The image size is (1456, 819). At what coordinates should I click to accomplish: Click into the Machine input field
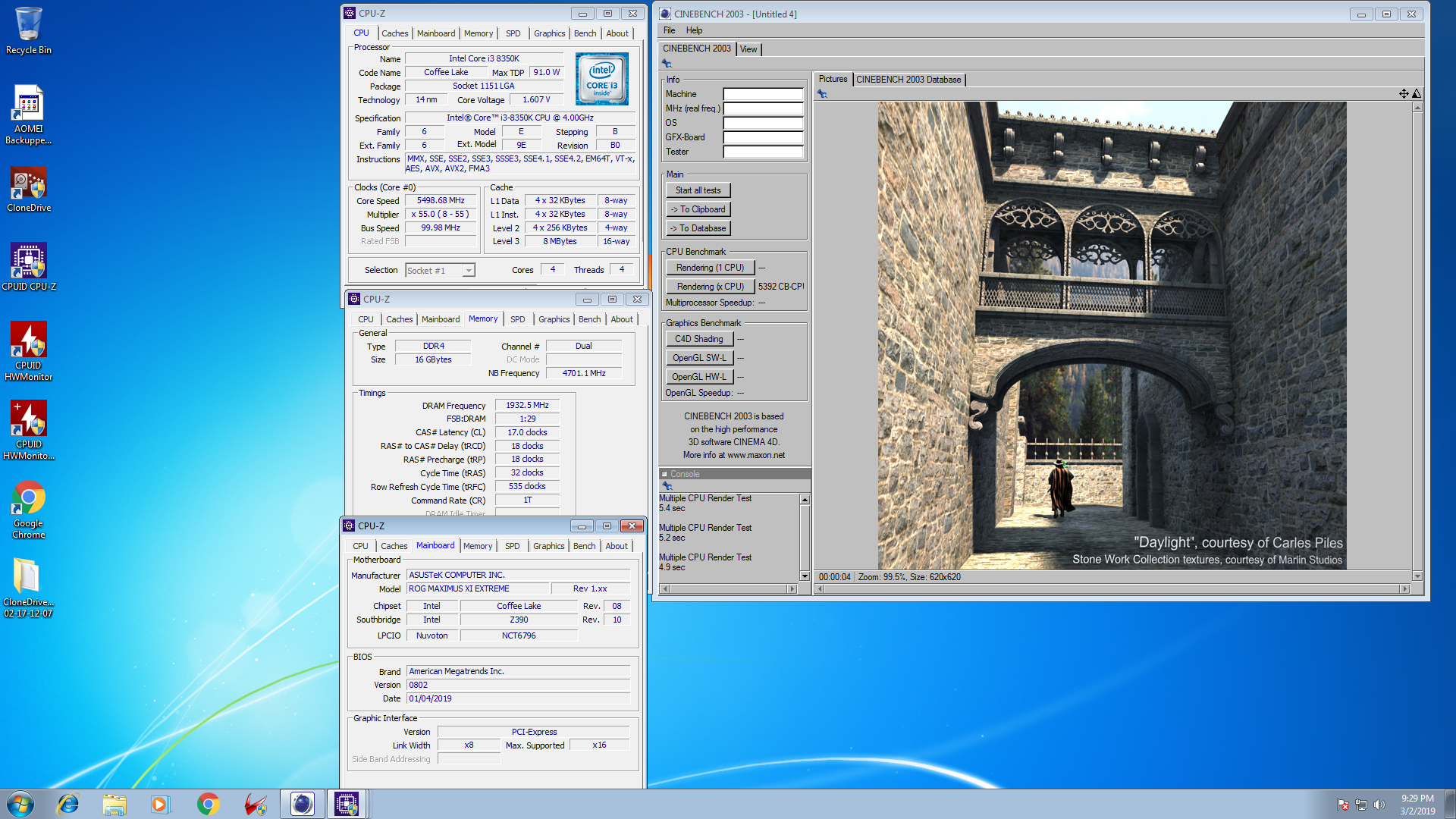pyautogui.click(x=763, y=94)
